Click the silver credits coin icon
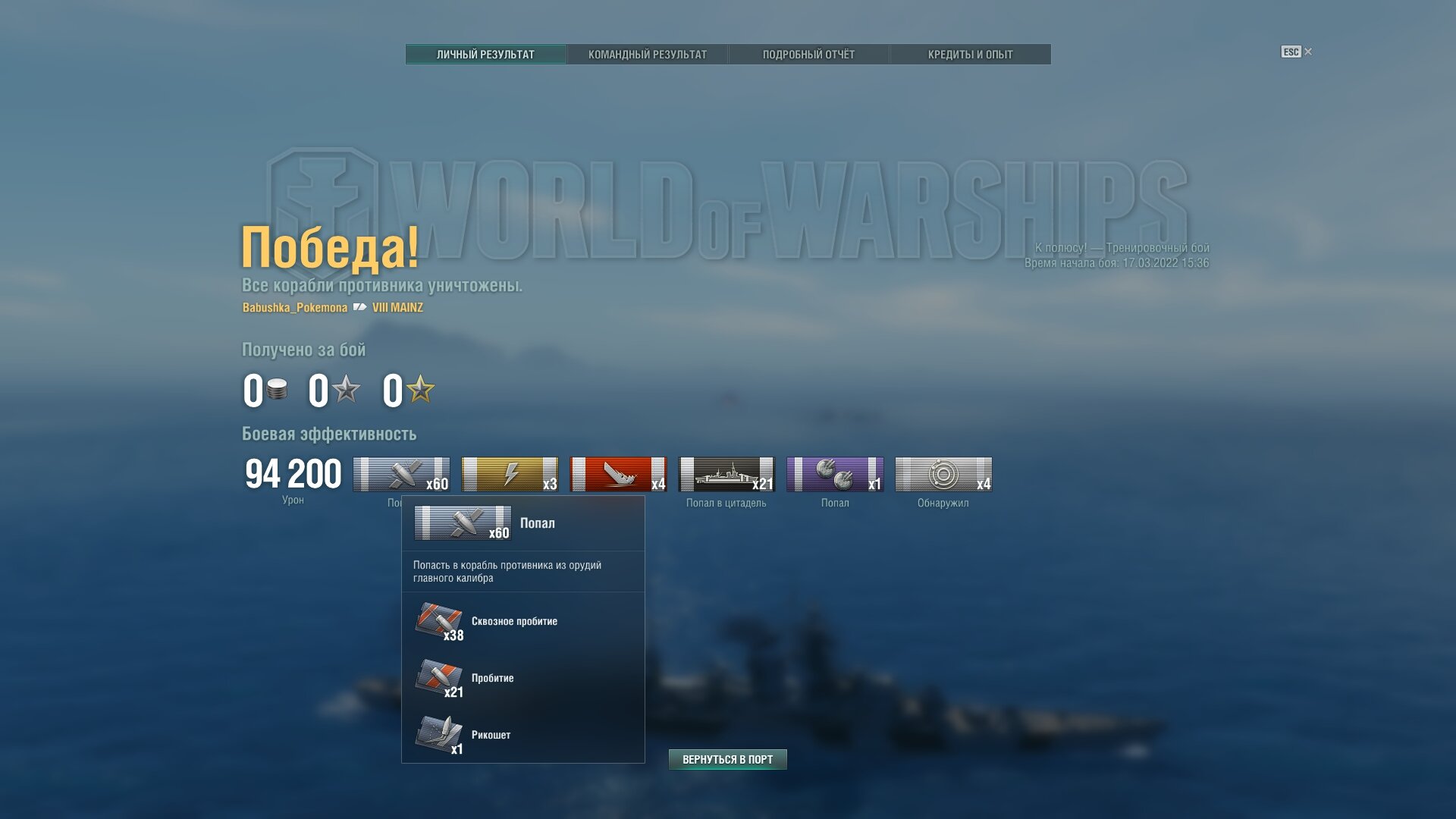The image size is (1456, 819). click(278, 390)
